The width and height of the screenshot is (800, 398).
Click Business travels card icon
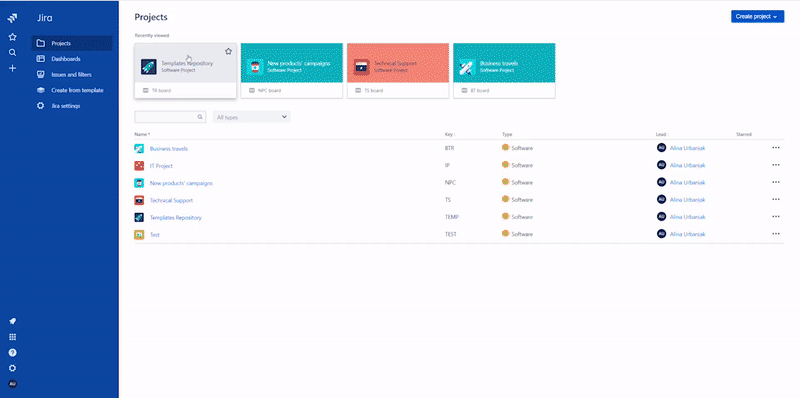point(467,67)
